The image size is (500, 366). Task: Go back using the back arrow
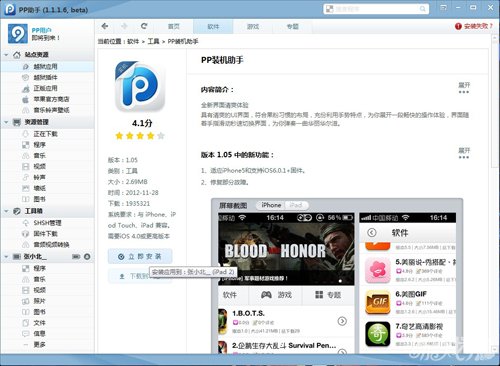coord(105,26)
